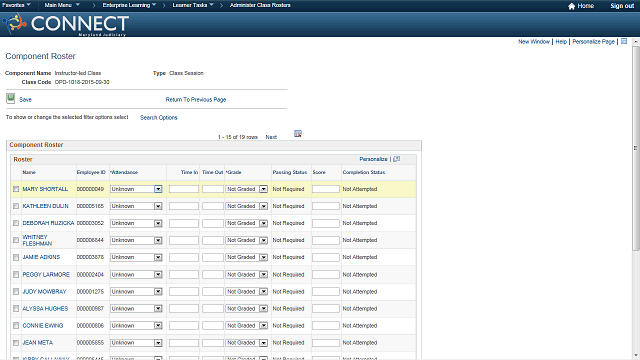Screen dimensions: 640x360
Task: Click the CONNECT logo
Action: click(66, 24)
